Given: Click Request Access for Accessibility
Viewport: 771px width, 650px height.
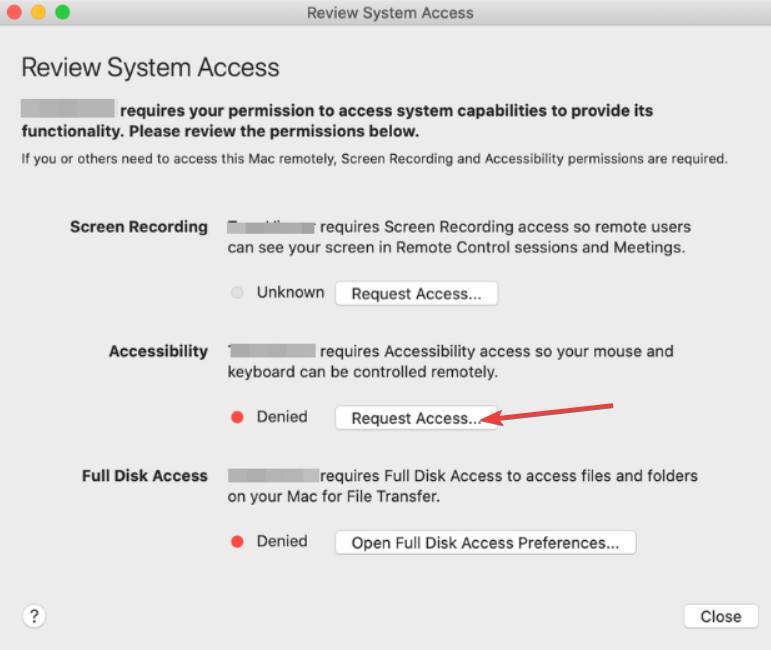Looking at the screenshot, I should coord(416,418).
